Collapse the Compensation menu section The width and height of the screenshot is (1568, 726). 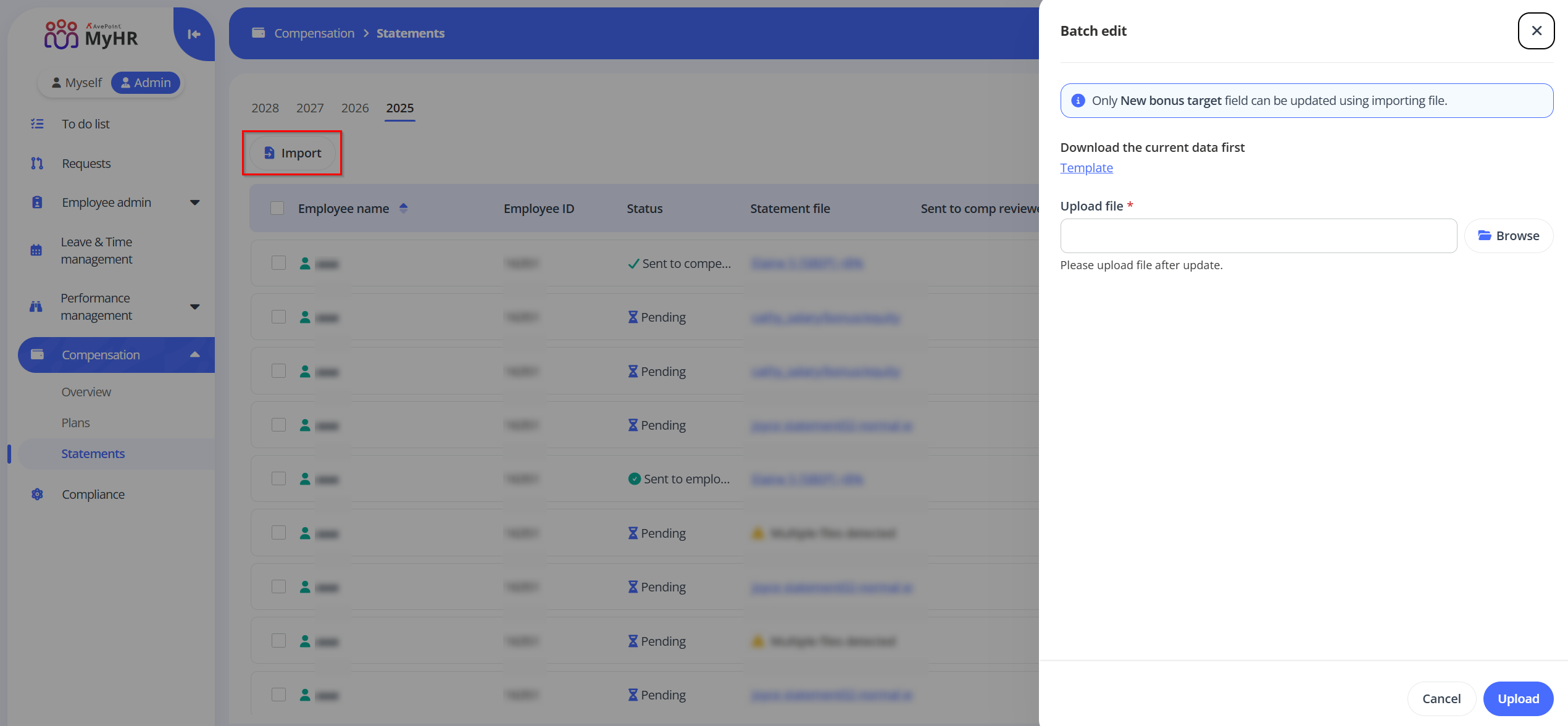point(194,355)
